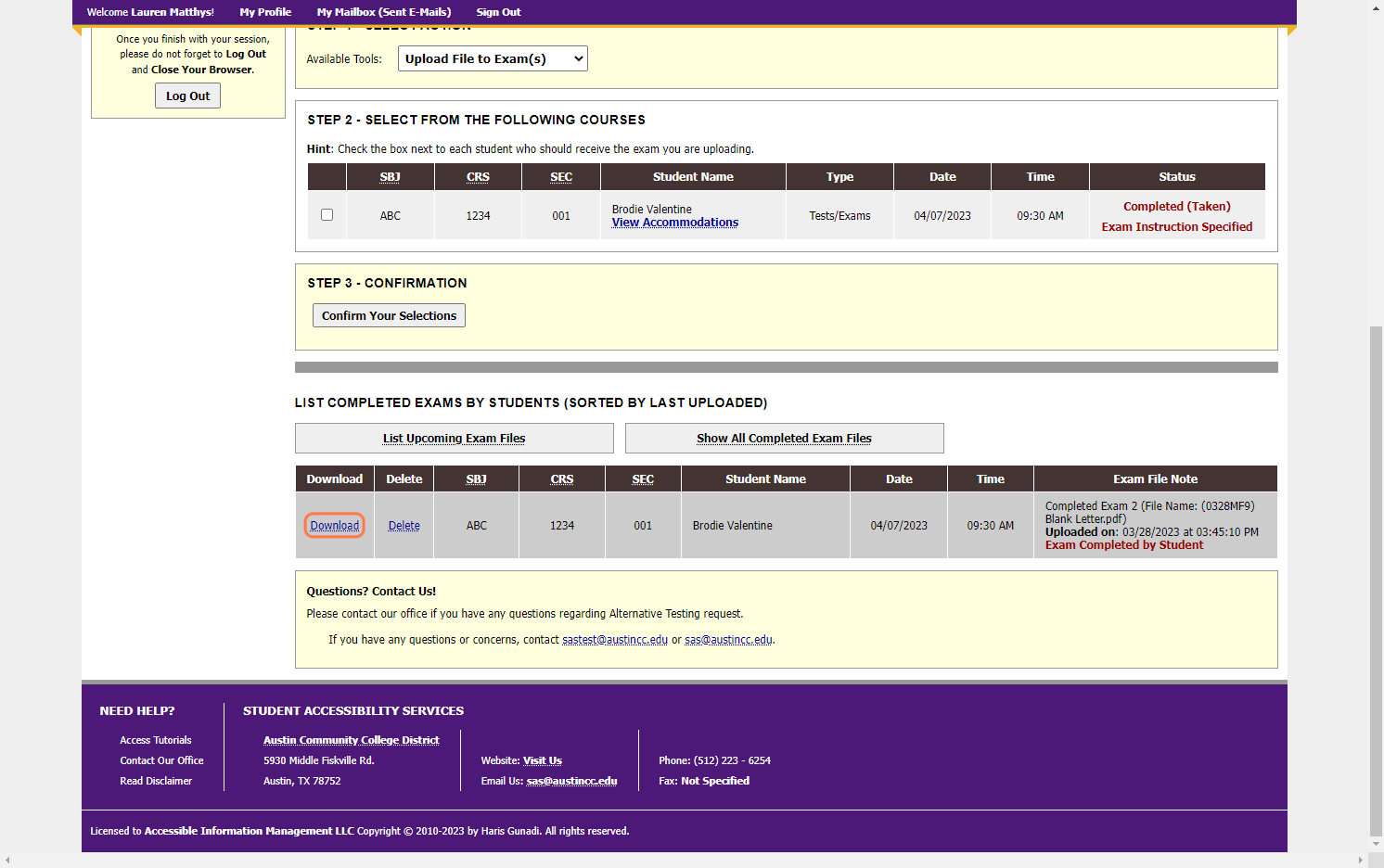
Task: Sort courses by SEC column header
Action: click(561, 177)
